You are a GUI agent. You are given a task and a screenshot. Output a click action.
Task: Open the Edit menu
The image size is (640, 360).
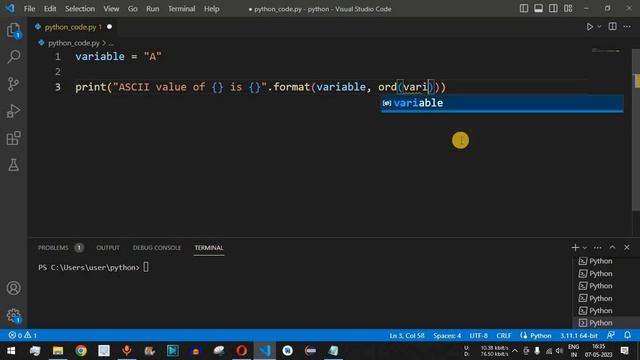[x=50, y=9]
